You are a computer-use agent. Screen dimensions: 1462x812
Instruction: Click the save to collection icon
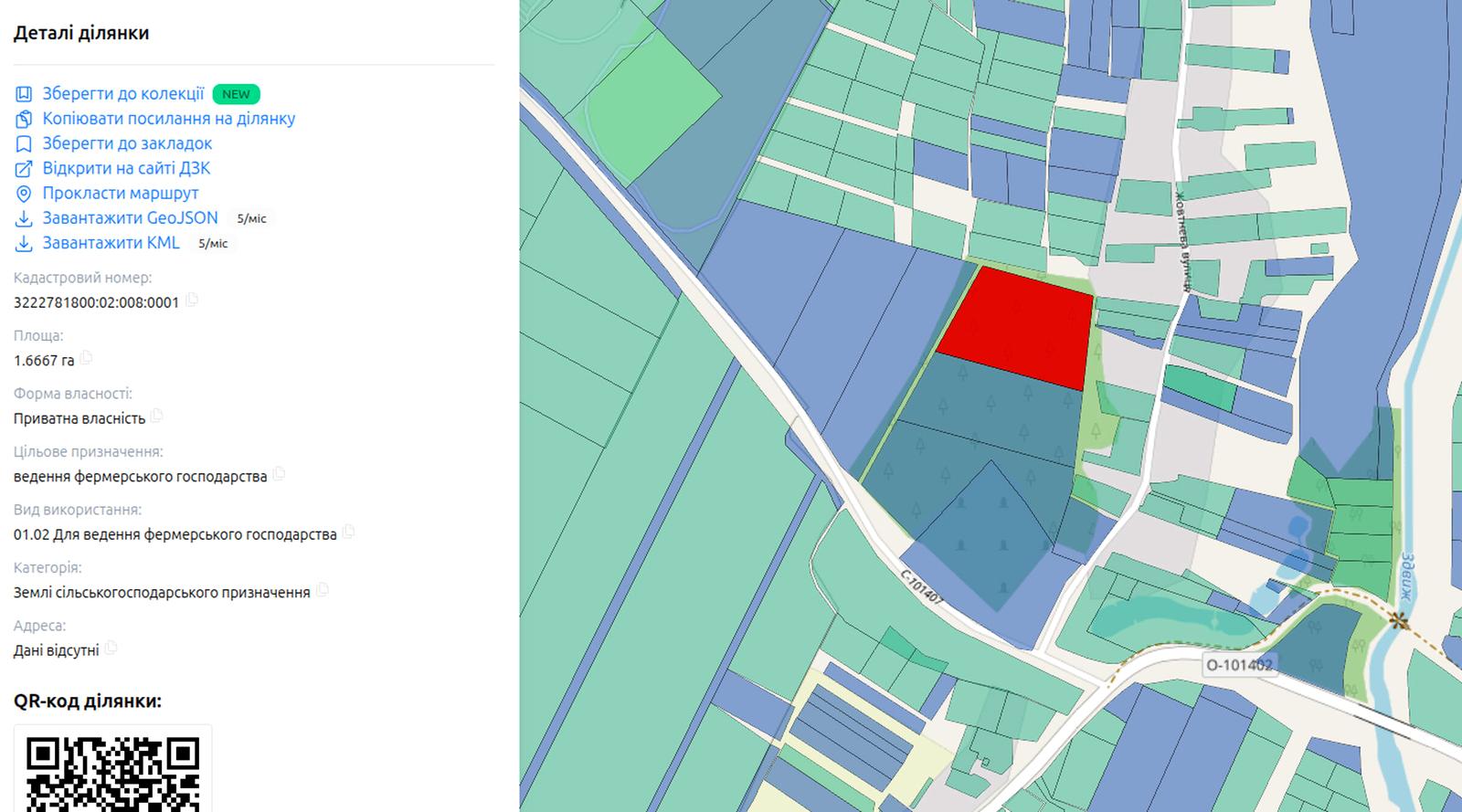pyautogui.click(x=24, y=94)
